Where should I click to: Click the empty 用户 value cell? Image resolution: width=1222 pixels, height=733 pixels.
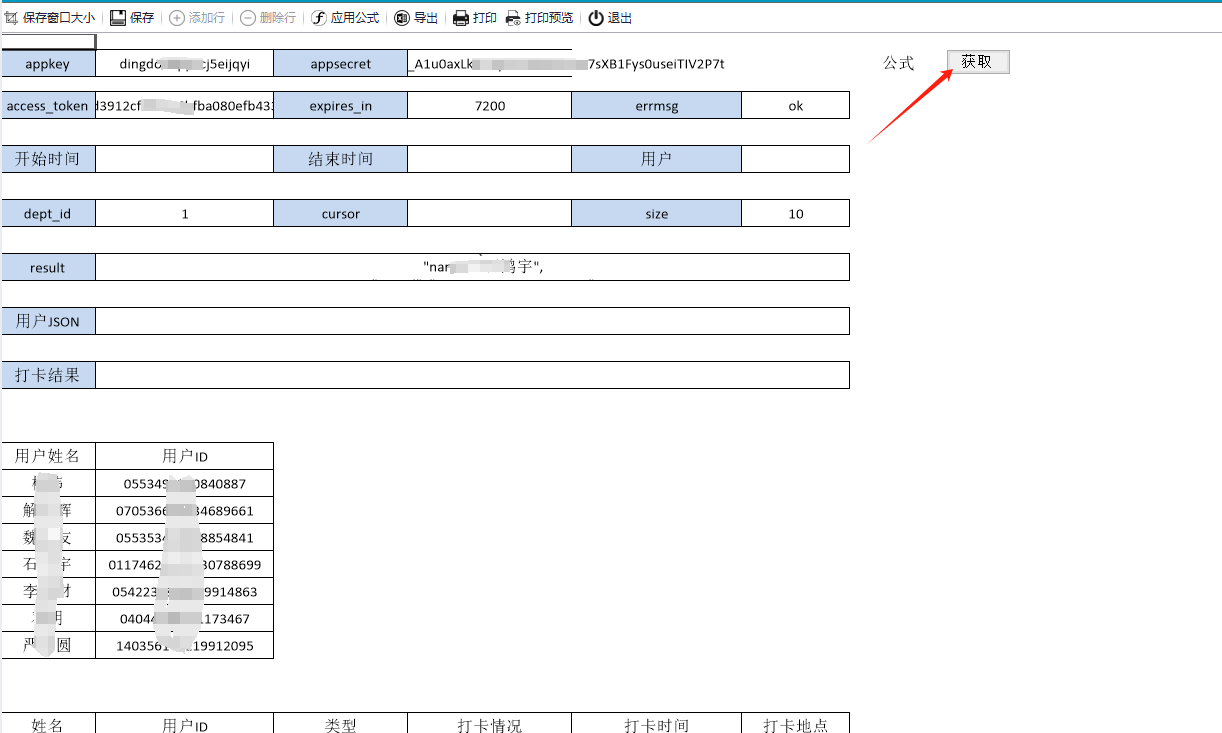click(x=795, y=159)
